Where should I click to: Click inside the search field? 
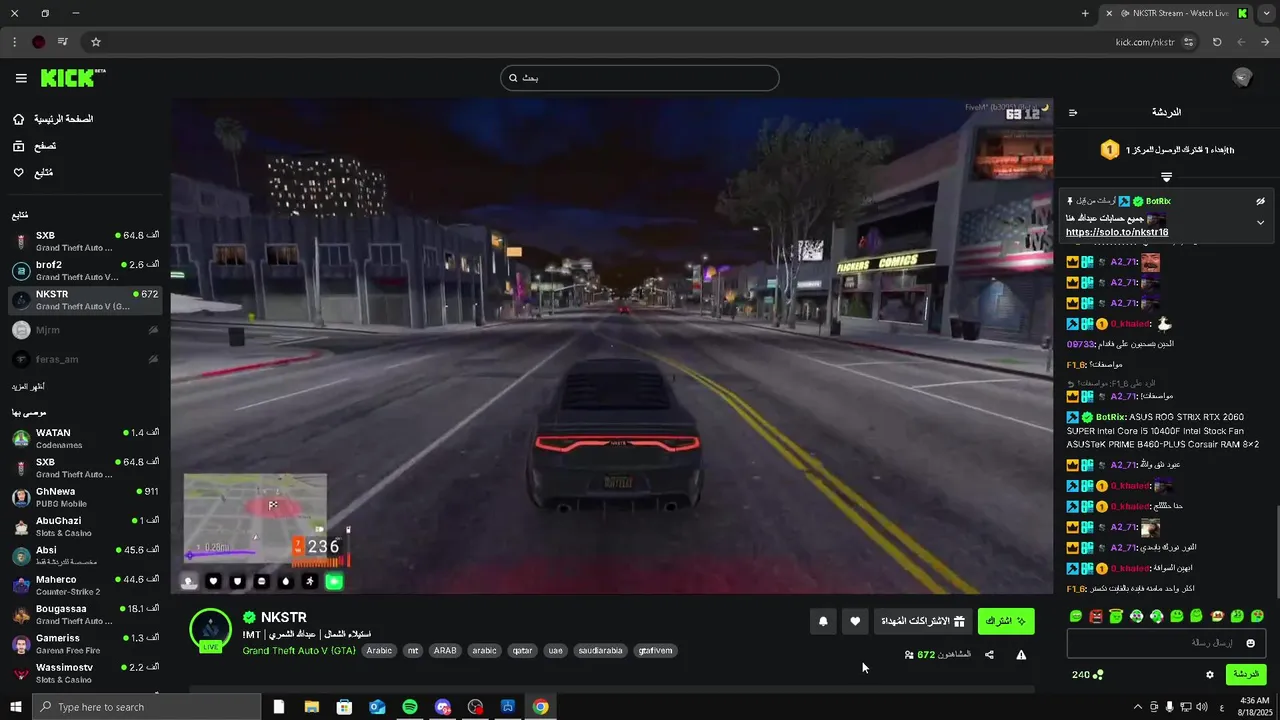point(640,78)
